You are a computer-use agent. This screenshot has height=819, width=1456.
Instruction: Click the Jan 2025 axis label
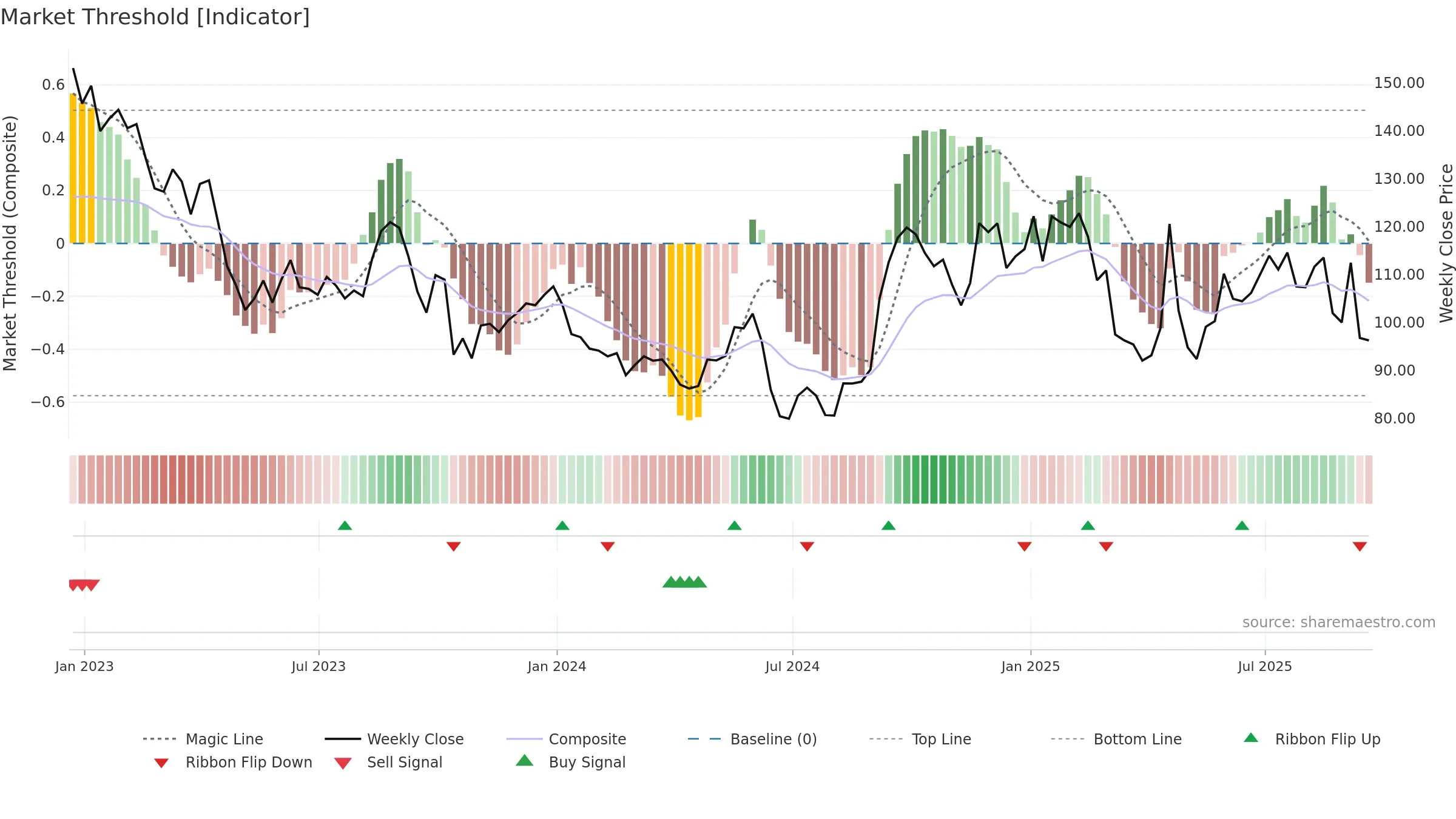coord(1031,666)
